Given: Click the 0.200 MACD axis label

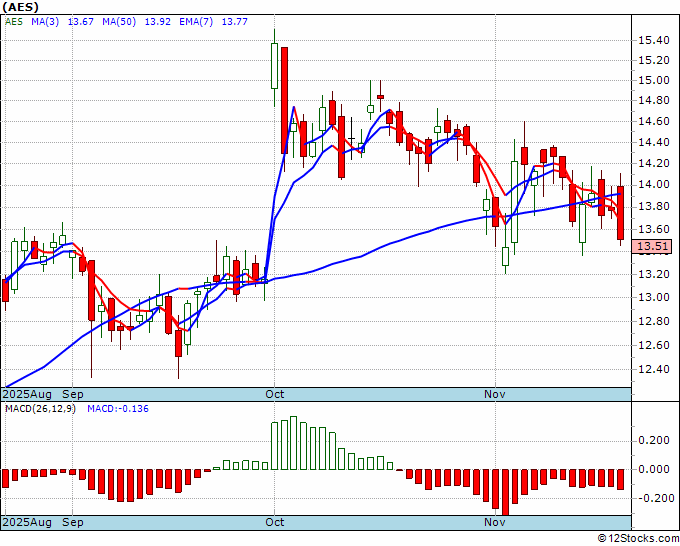Looking at the screenshot, I should pos(654,441).
